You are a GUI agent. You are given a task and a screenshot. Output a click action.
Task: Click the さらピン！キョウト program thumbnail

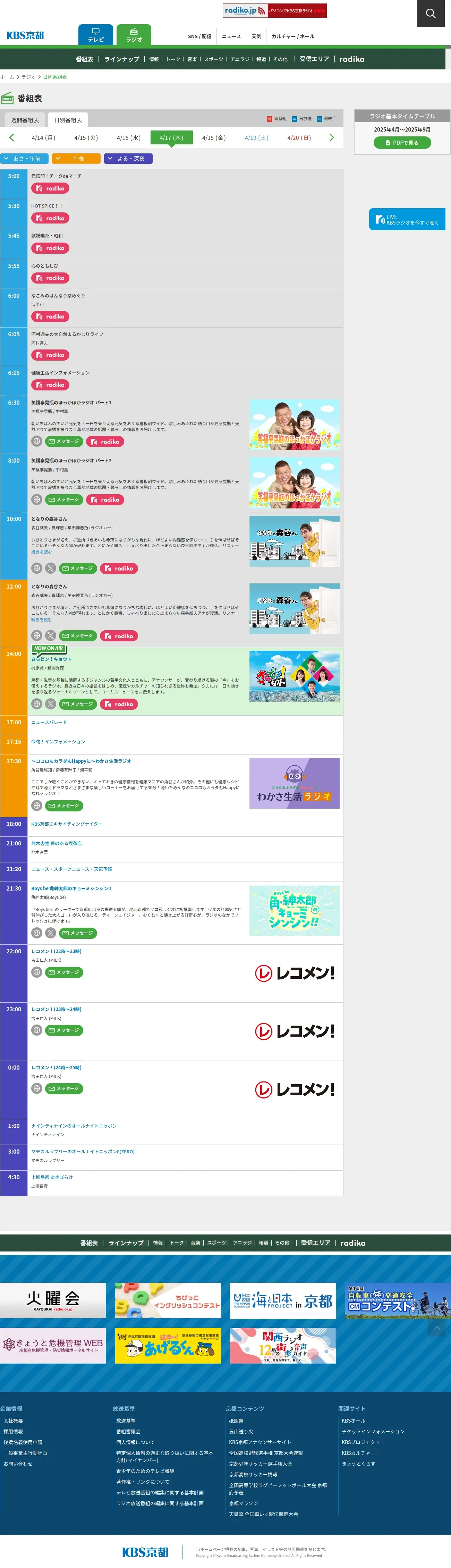pyautogui.click(x=295, y=676)
